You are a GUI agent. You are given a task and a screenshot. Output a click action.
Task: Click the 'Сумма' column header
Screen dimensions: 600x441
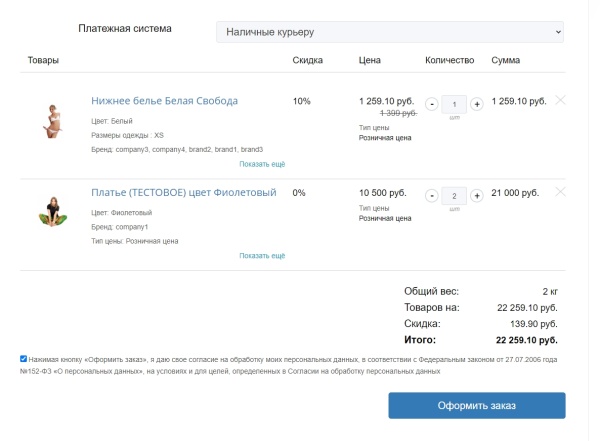pos(505,61)
